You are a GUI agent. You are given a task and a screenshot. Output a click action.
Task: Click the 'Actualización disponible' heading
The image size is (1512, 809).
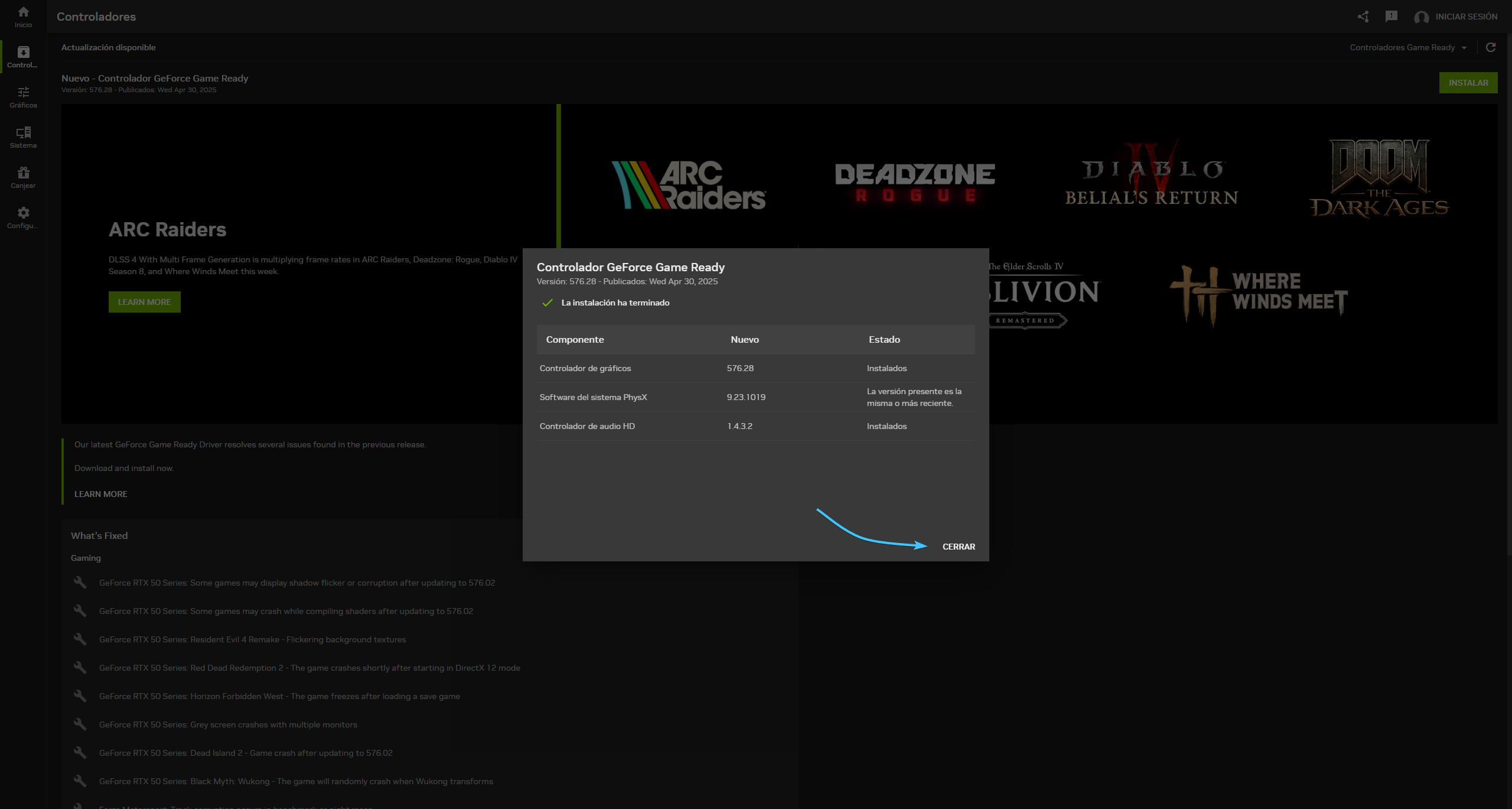(x=108, y=47)
